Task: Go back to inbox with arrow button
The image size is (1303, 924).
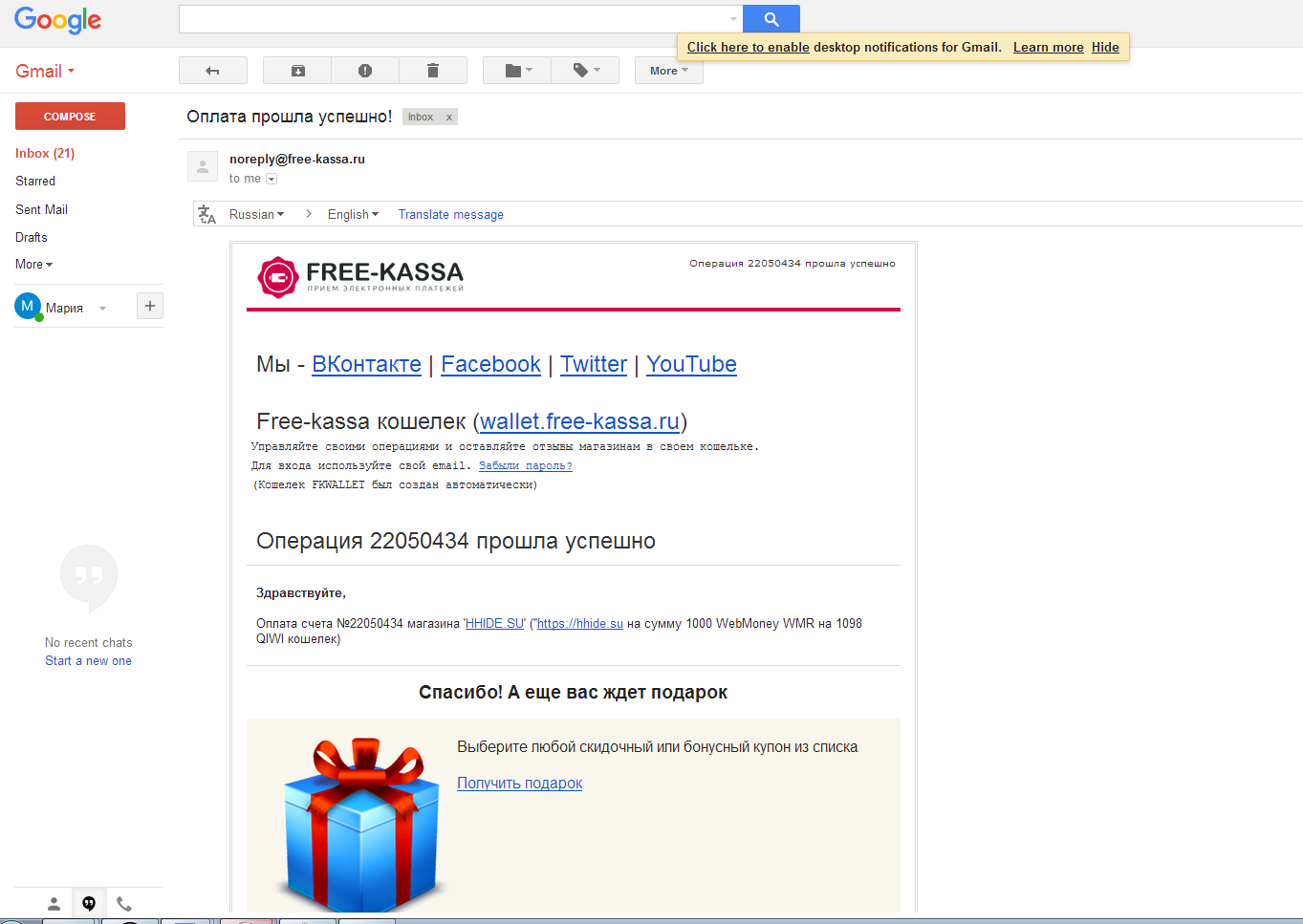Action: 212,71
